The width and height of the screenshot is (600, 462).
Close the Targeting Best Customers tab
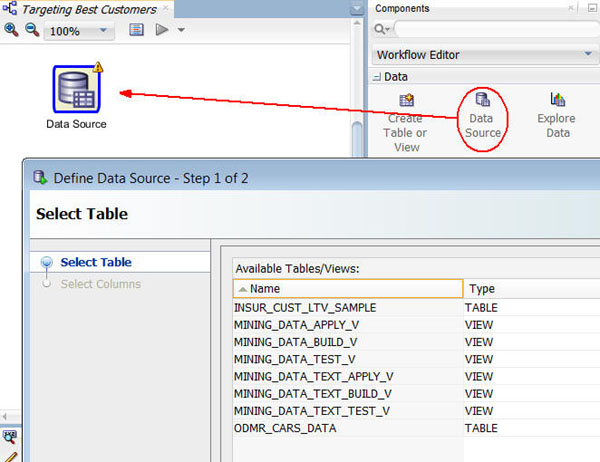[165, 8]
